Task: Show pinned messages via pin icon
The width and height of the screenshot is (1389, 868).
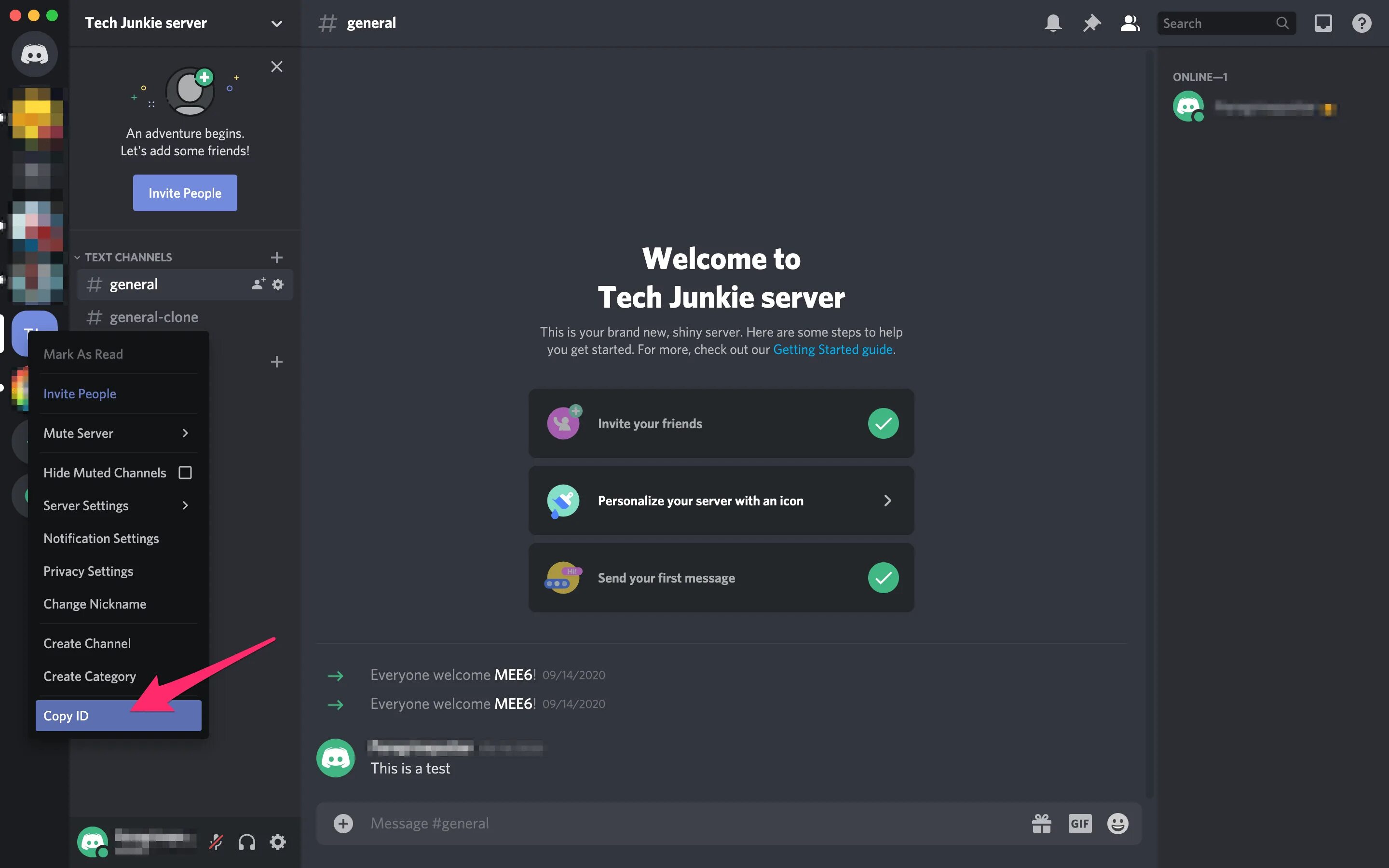Action: pyautogui.click(x=1091, y=23)
